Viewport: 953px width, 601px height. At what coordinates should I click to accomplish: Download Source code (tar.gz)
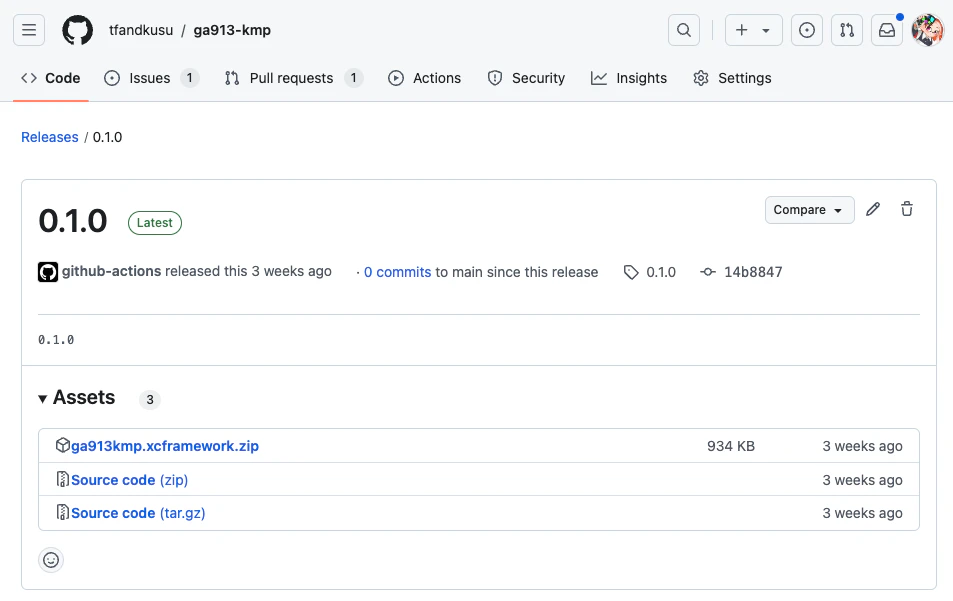(x=138, y=513)
